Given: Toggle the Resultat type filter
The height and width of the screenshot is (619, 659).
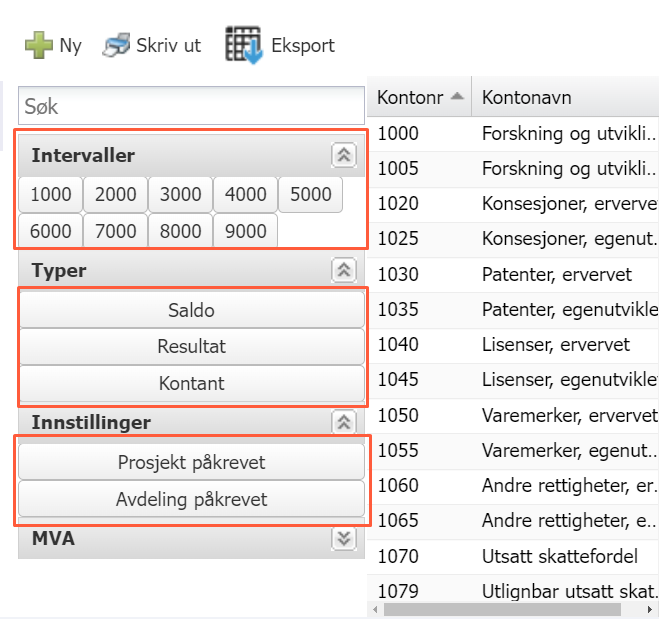Looking at the screenshot, I should [191, 347].
